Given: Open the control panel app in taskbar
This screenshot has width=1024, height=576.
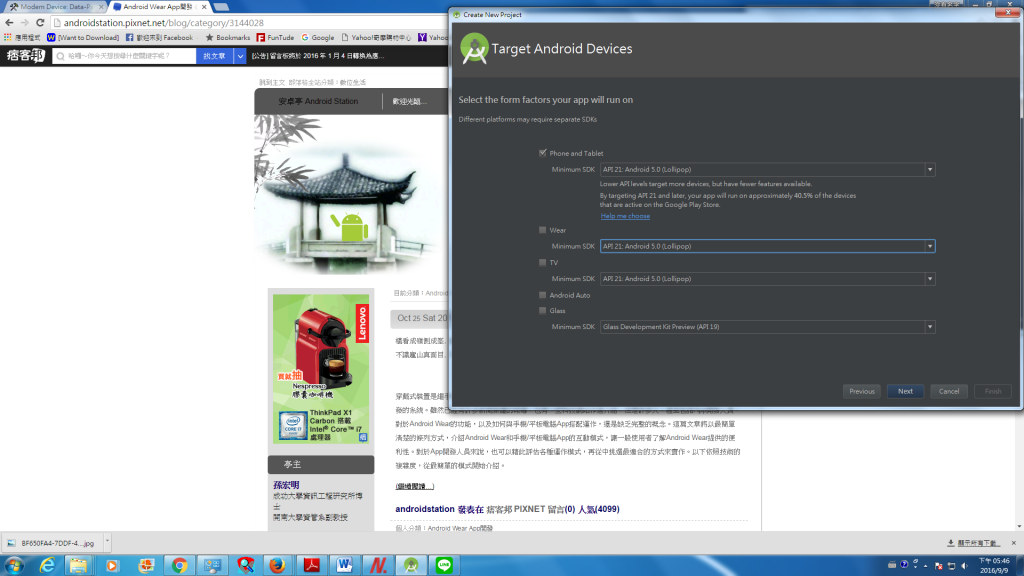Looking at the screenshot, I should [x=212, y=566].
